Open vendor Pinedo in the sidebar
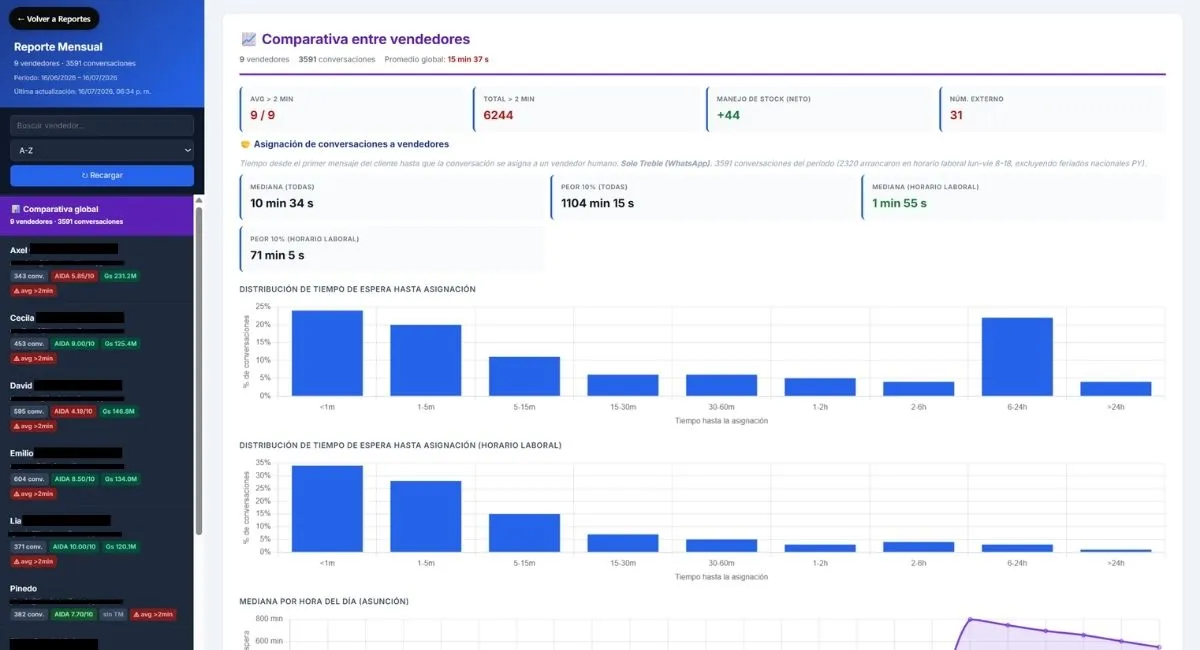1200x650 pixels. pos(97,602)
